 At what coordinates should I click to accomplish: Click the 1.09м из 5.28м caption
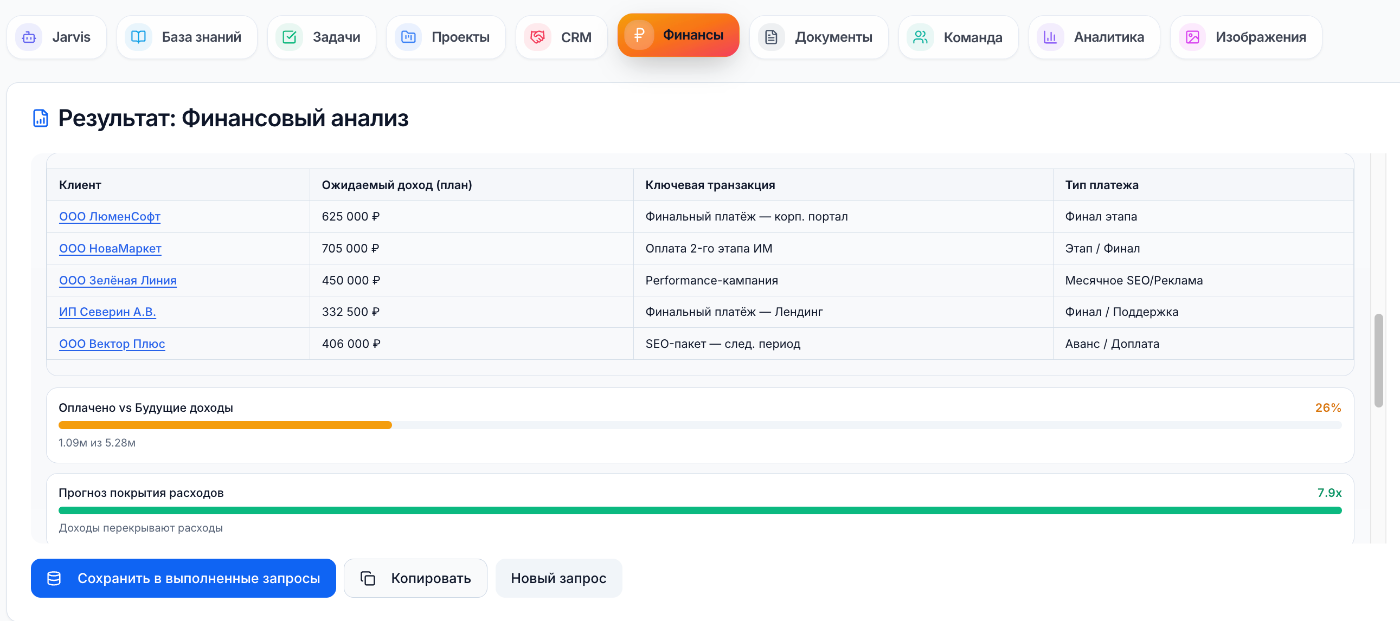(97, 442)
